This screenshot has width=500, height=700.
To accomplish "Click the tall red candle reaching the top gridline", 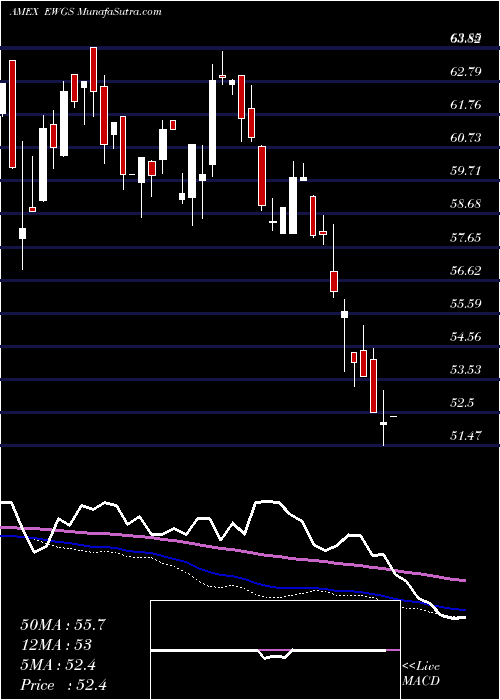I will click(x=93, y=69).
